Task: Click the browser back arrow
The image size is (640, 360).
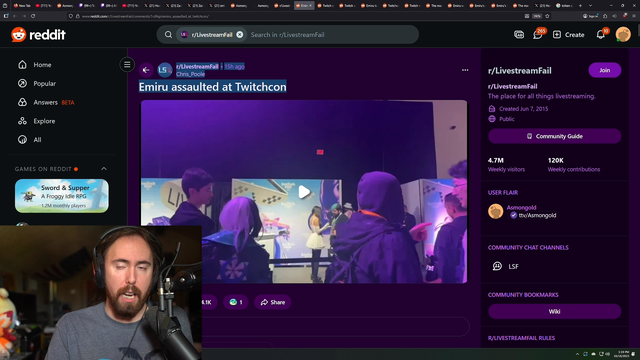Action: tap(15, 16)
